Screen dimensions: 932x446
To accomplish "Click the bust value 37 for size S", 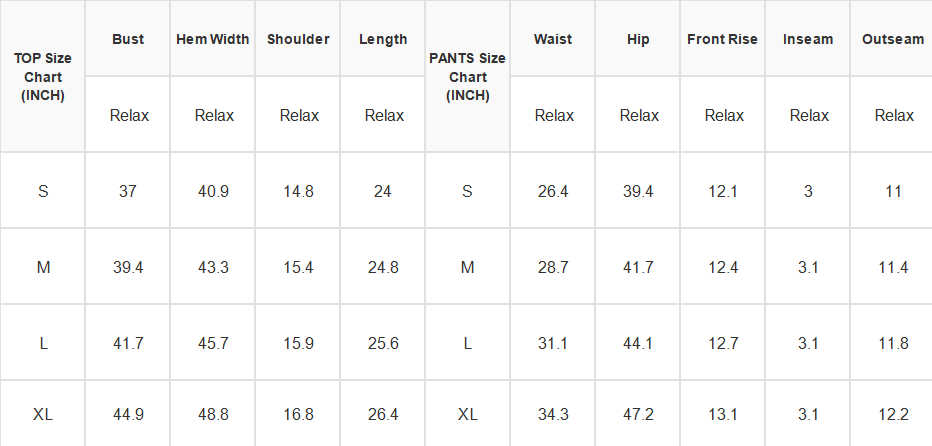I will (128, 191).
